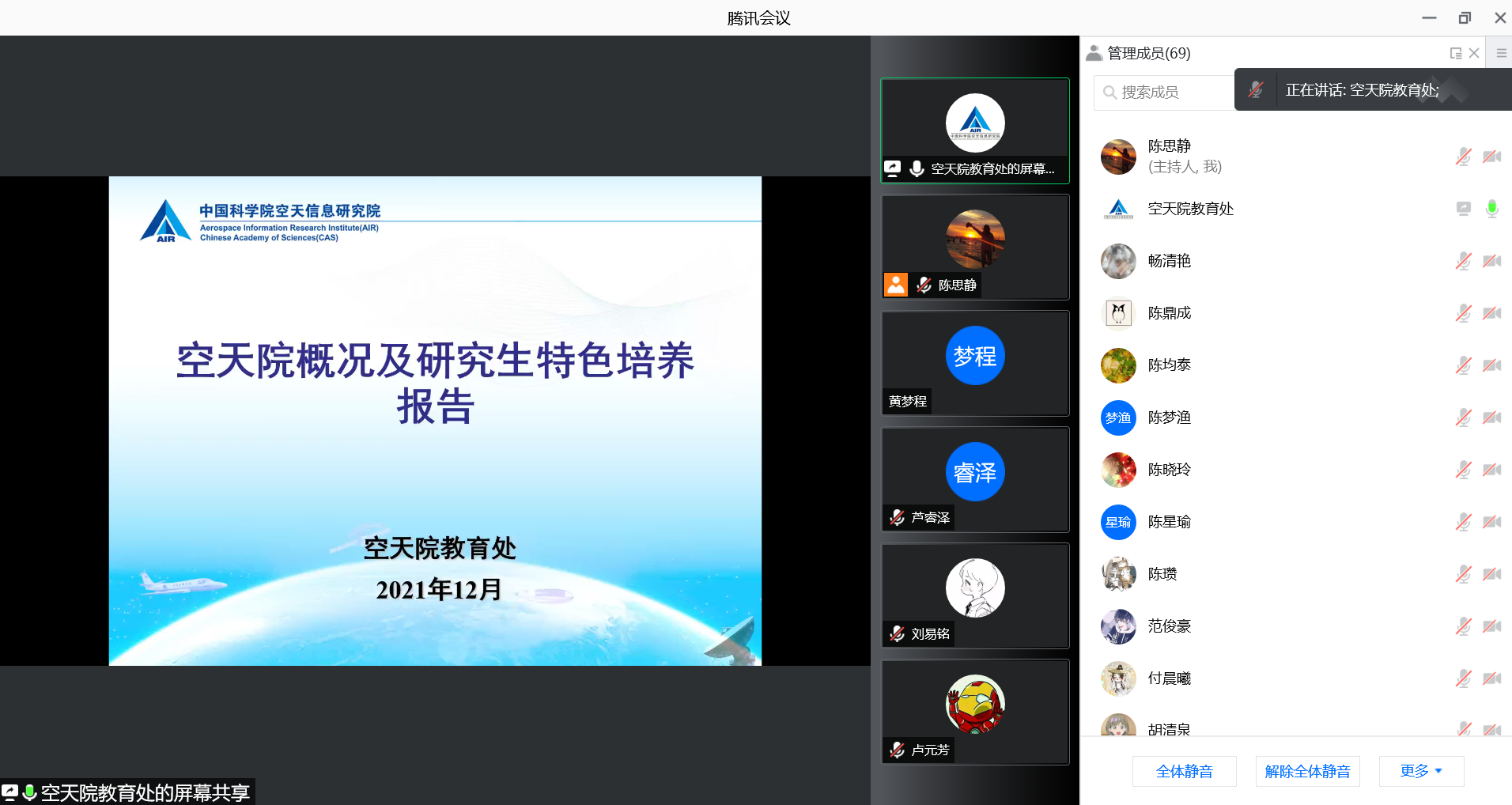
Task: Click screen-share icon beside 空天院教育处 in list
Action: pyautogui.click(x=1464, y=209)
